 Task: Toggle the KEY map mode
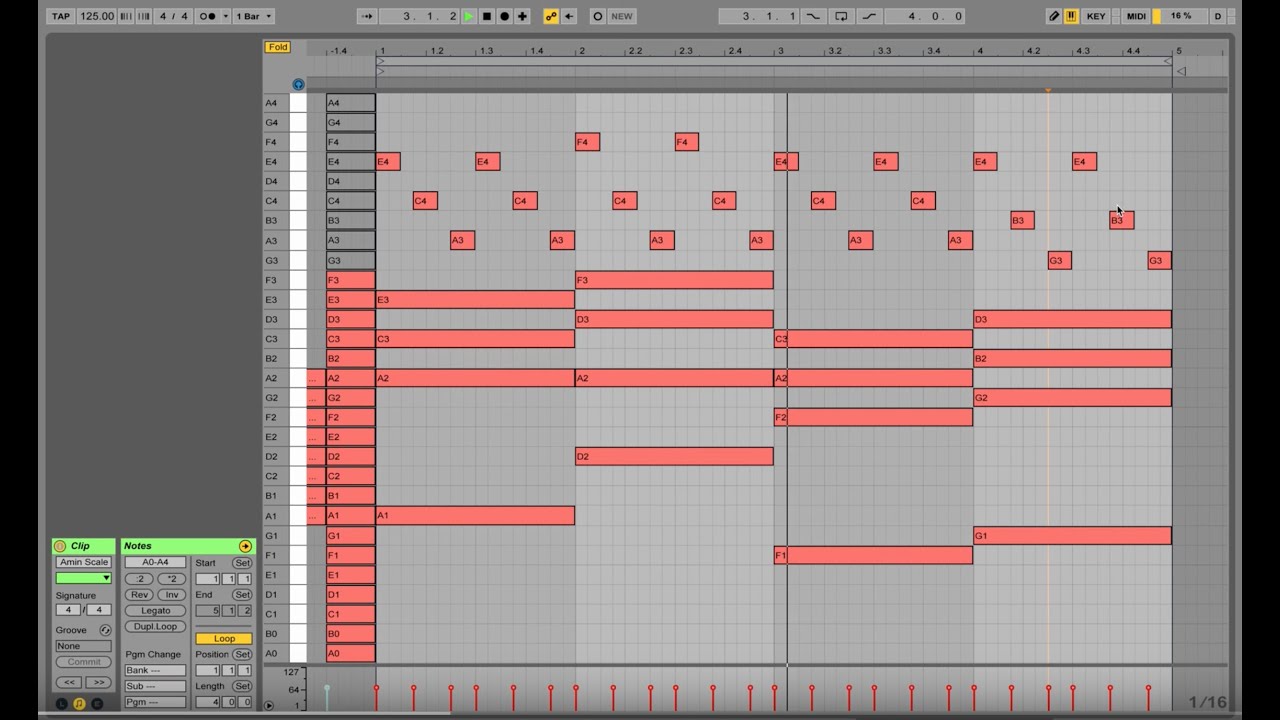click(x=1096, y=16)
